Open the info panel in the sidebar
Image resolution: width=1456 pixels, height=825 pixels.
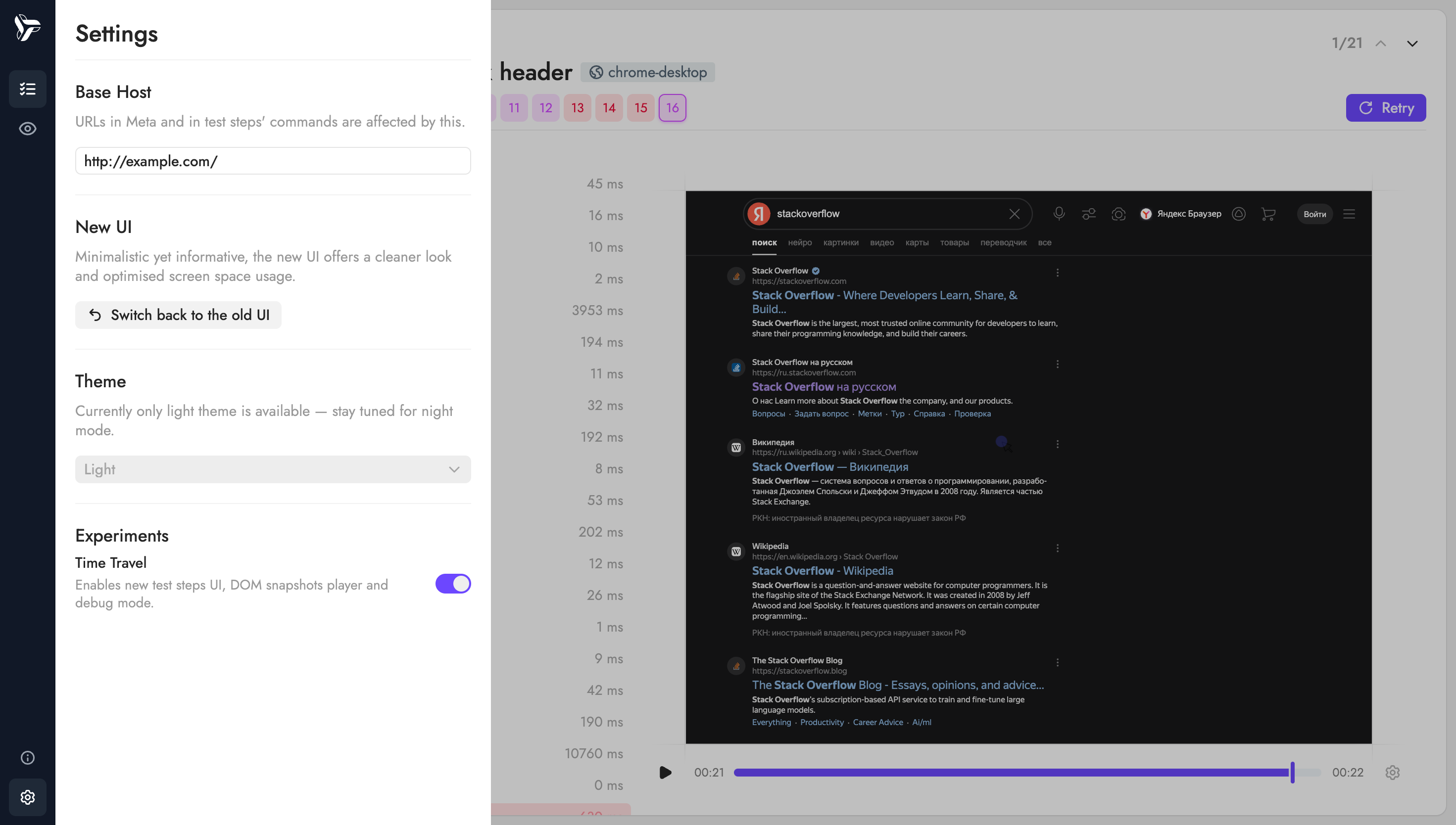[27, 758]
